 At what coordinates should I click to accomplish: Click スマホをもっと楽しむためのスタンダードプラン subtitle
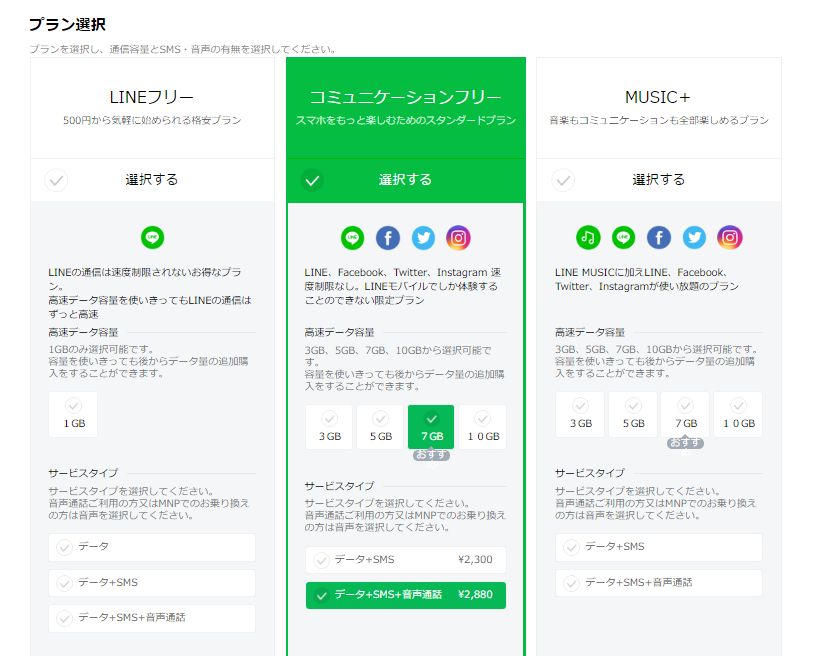(406, 121)
